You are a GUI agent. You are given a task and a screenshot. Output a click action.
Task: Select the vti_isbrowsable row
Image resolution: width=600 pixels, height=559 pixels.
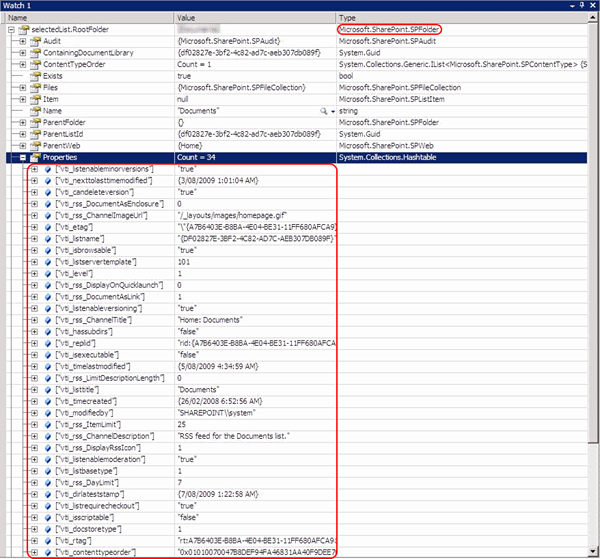click(297, 250)
